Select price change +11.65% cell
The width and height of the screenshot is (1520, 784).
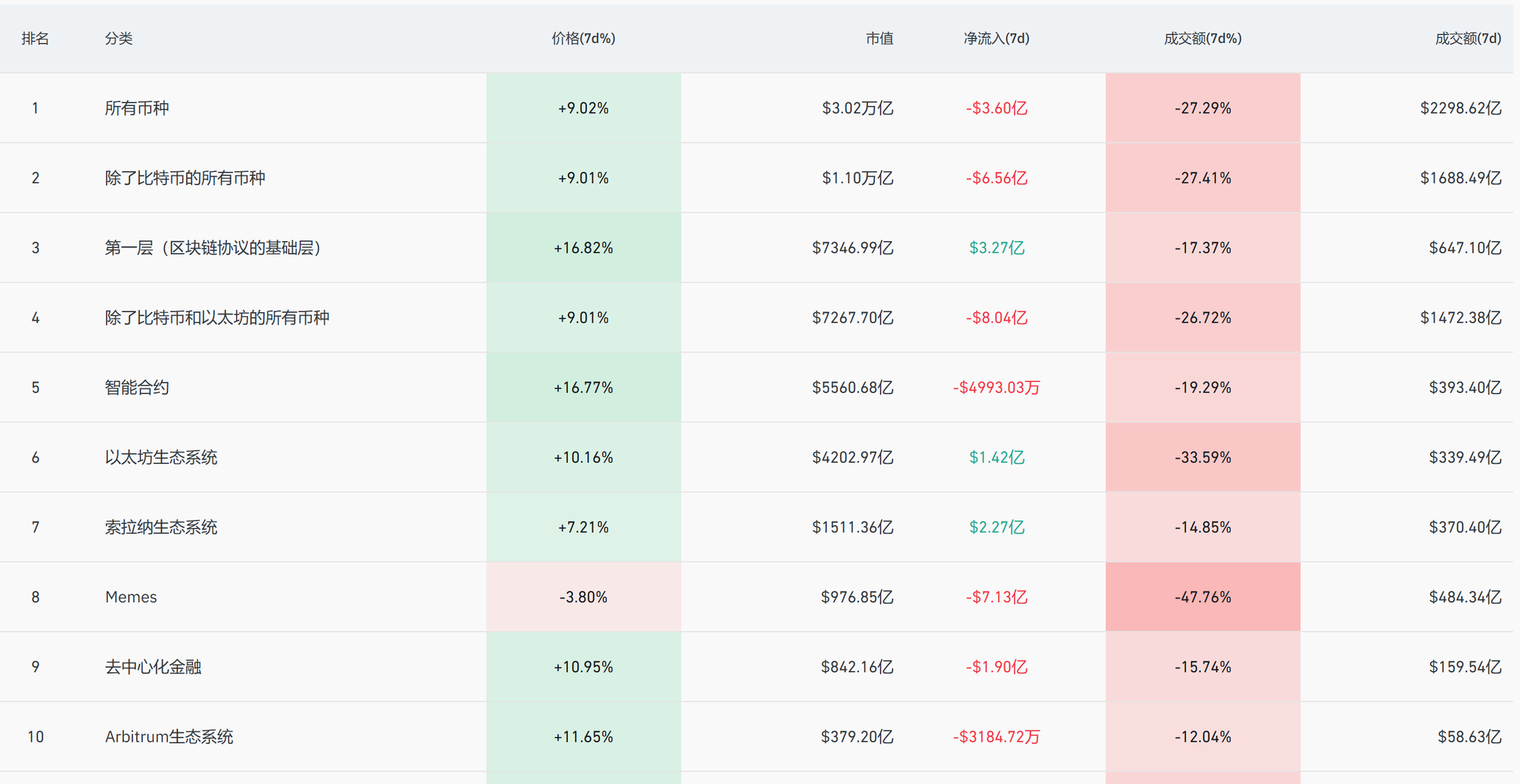pos(583,737)
